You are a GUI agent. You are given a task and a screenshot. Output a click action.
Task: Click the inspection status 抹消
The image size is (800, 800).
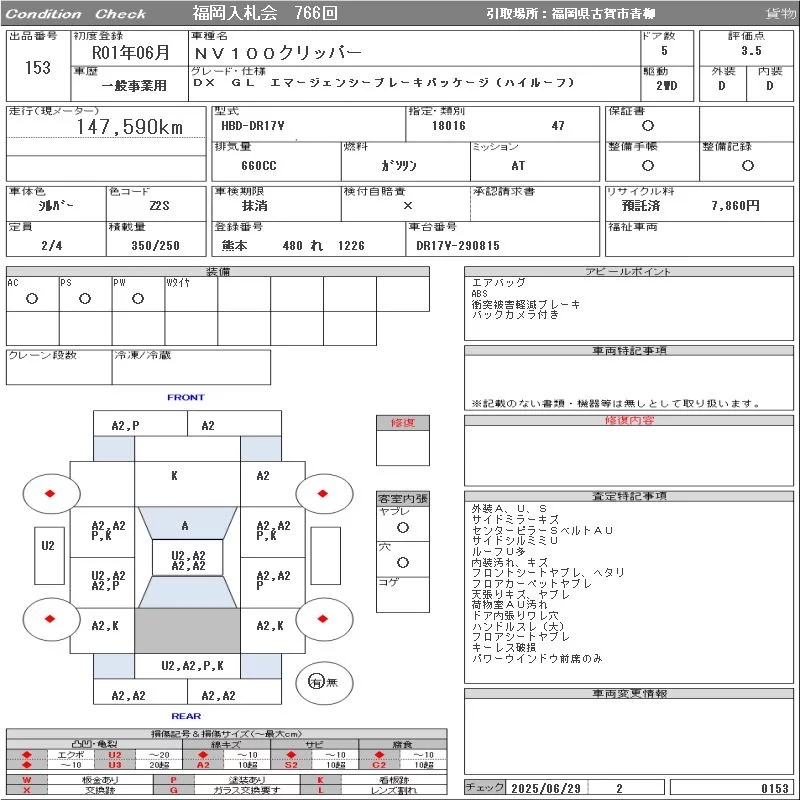point(255,206)
